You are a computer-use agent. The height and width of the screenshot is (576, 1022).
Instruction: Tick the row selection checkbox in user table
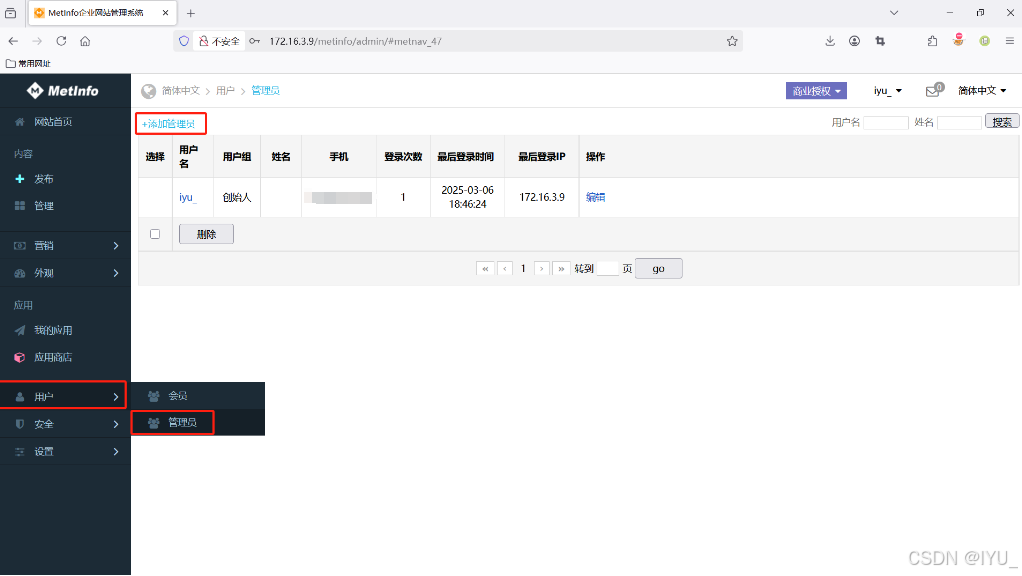coord(155,233)
